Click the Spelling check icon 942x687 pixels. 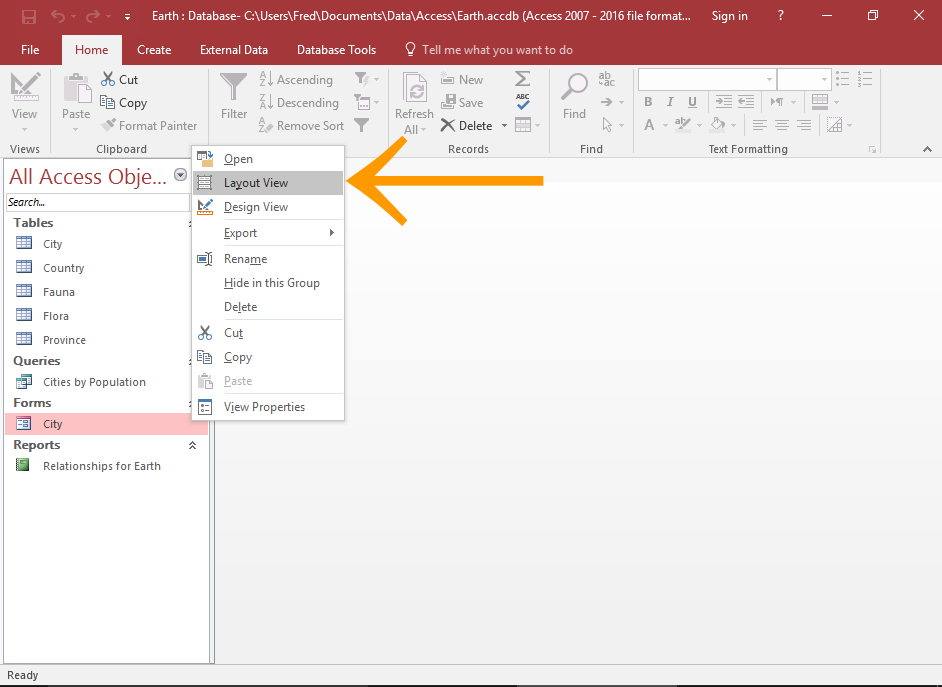tap(522, 102)
